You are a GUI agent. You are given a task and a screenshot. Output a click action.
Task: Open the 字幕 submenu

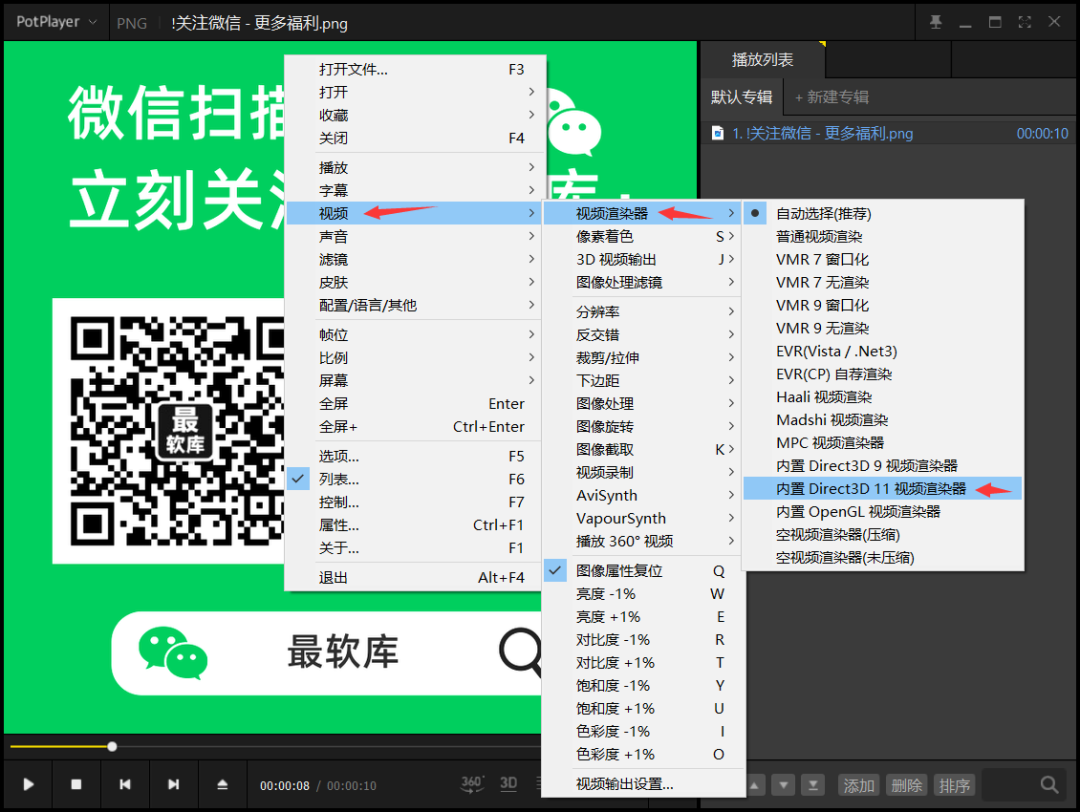coord(415,190)
